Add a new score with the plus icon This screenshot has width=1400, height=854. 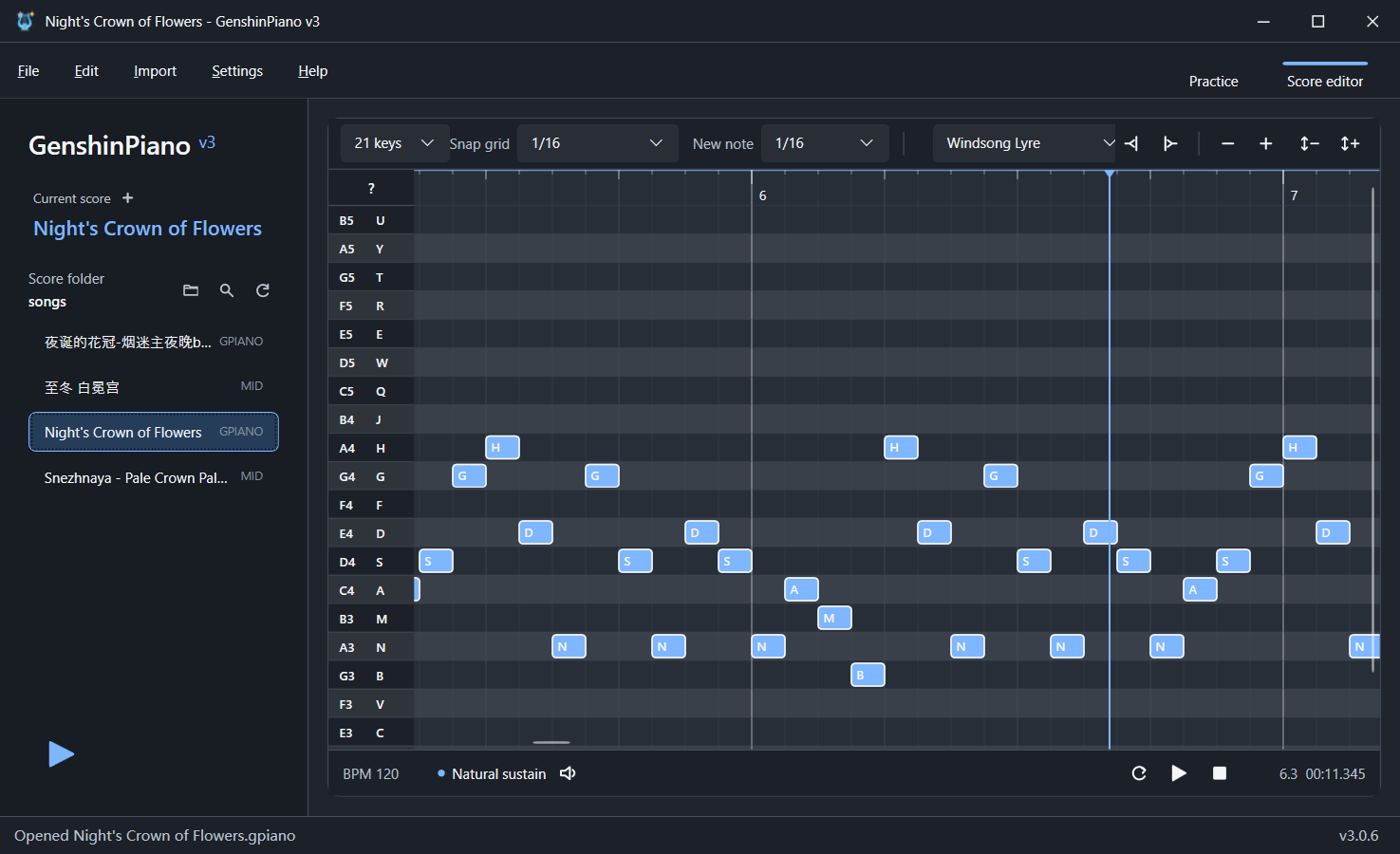coord(128,198)
